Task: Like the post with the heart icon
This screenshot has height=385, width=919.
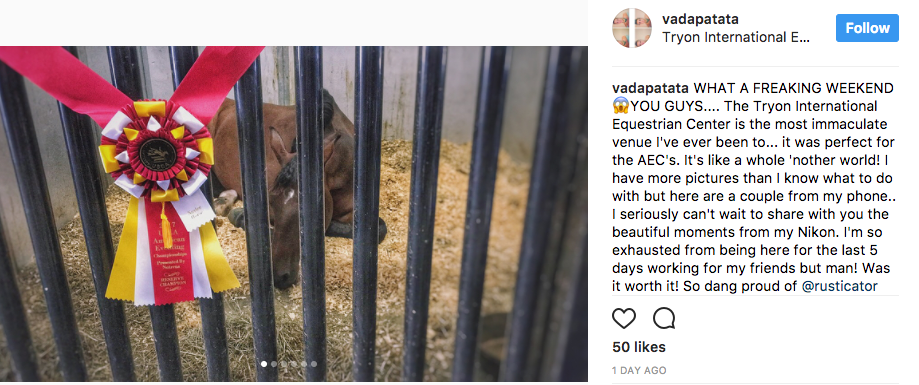Action: [624, 318]
